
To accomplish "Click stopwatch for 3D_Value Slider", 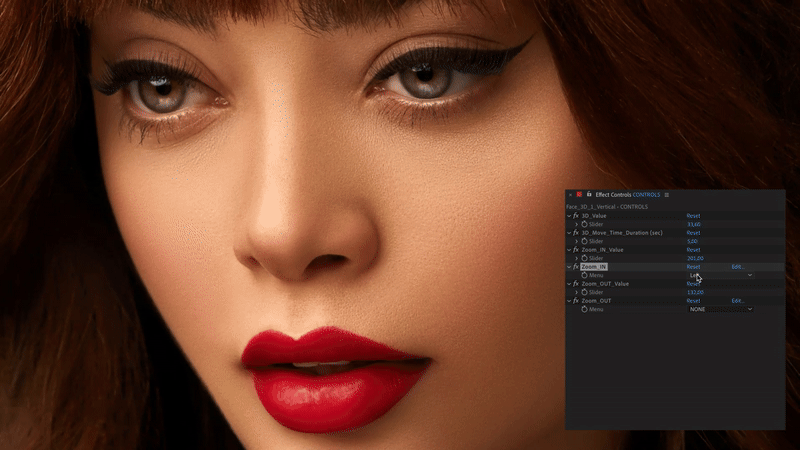I will coord(584,224).
